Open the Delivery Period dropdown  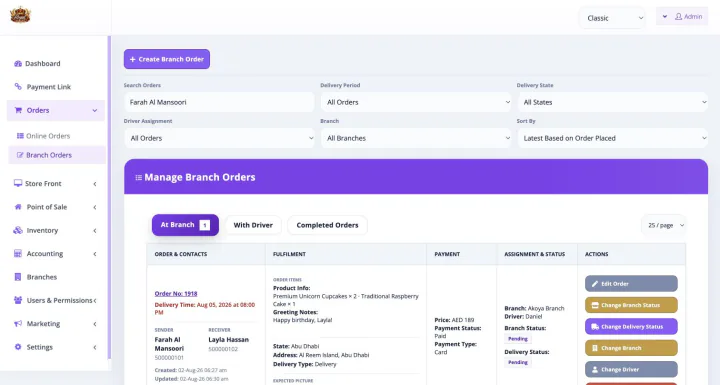point(416,102)
